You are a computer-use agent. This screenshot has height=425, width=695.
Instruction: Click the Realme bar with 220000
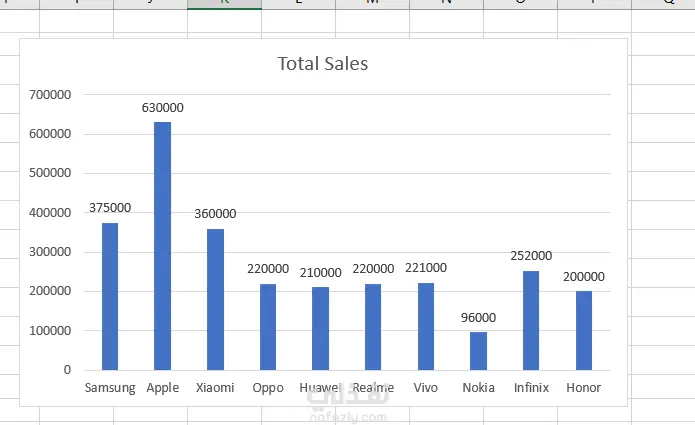(373, 327)
